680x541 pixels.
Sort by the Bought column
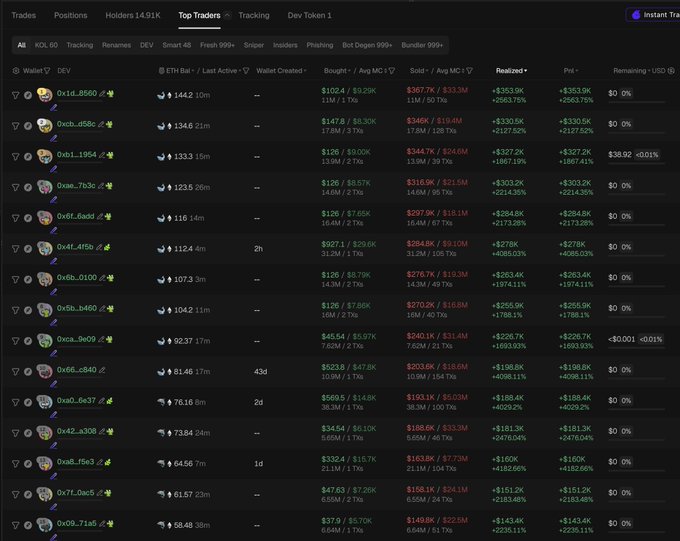pyautogui.click(x=337, y=71)
